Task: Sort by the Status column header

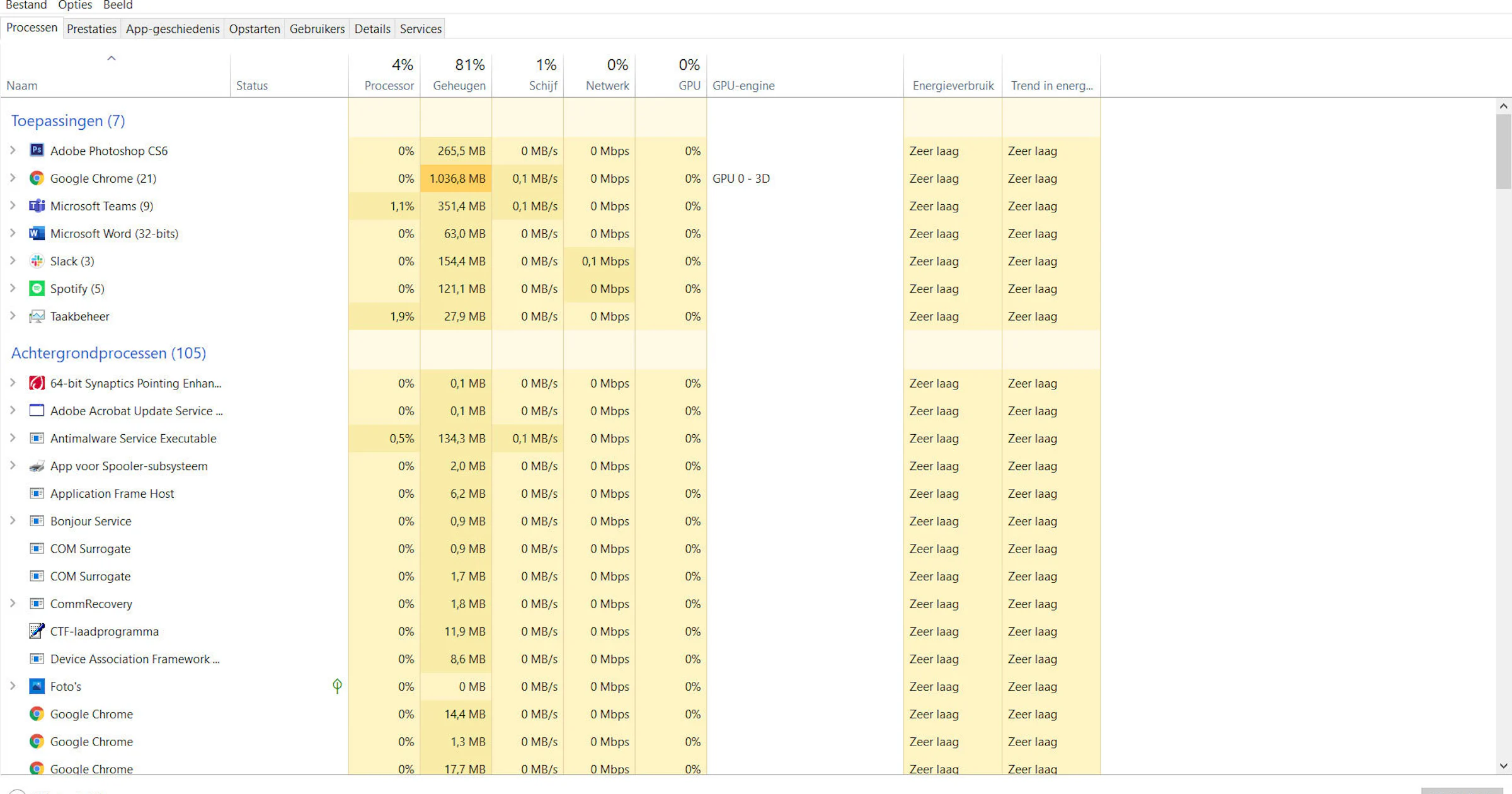Action: coord(289,76)
